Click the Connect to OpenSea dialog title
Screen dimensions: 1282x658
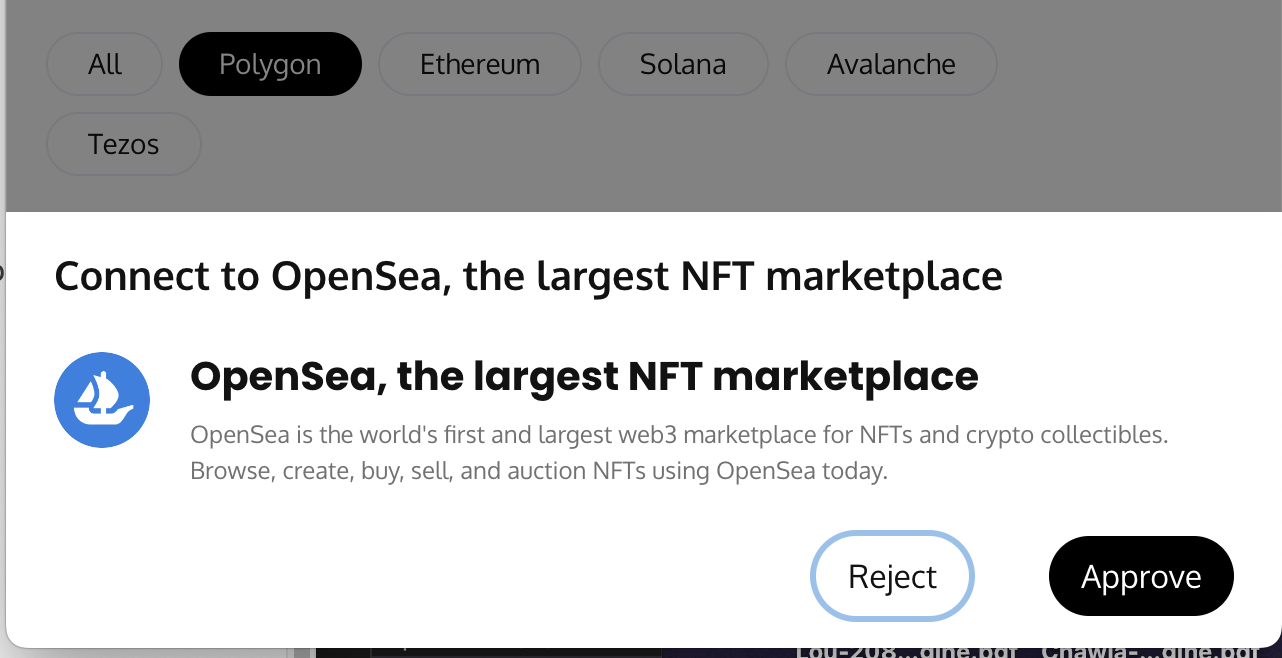coord(528,276)
